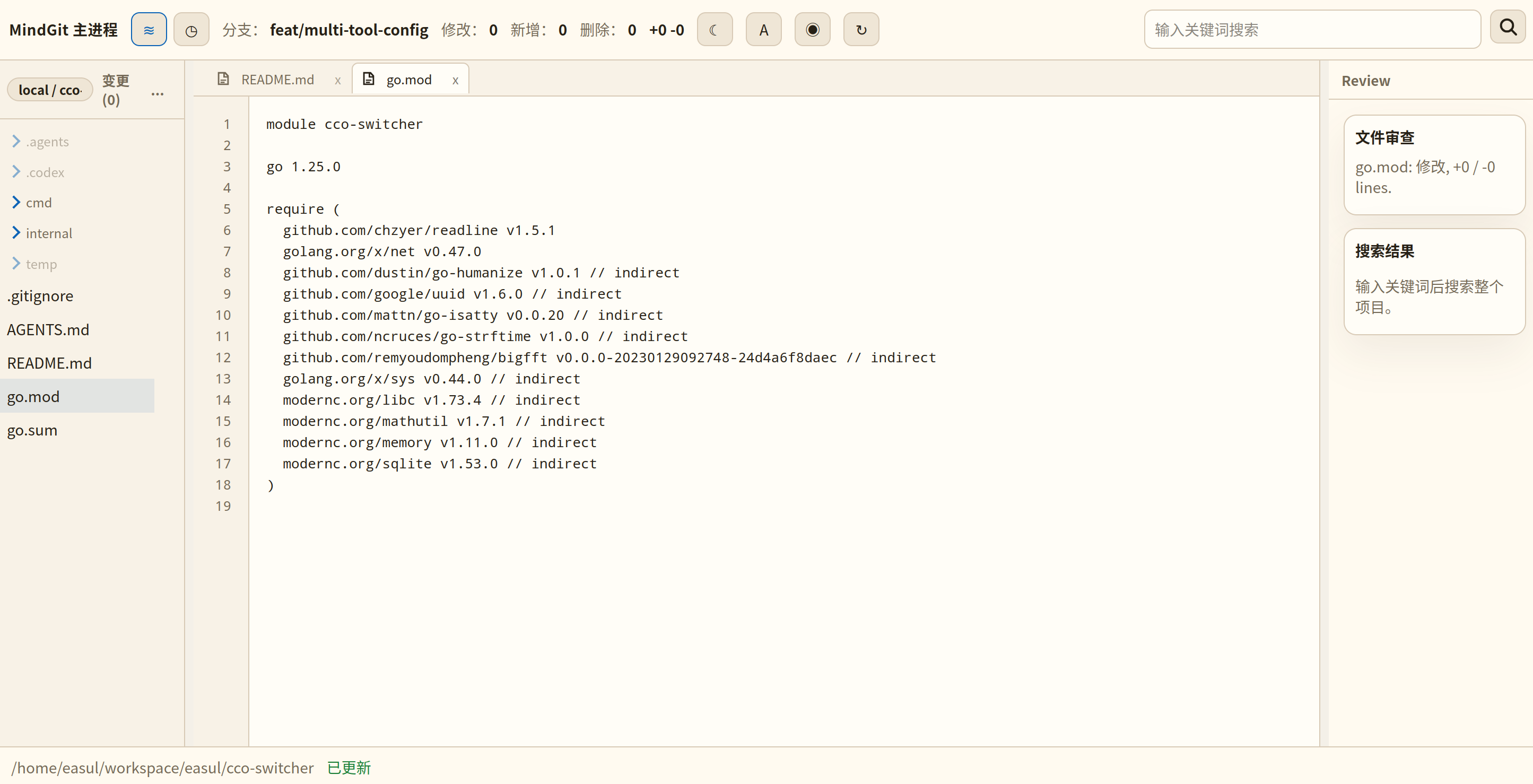
Task: Click the mattn/go-isatty dependency line
Action: coord(473,316)
